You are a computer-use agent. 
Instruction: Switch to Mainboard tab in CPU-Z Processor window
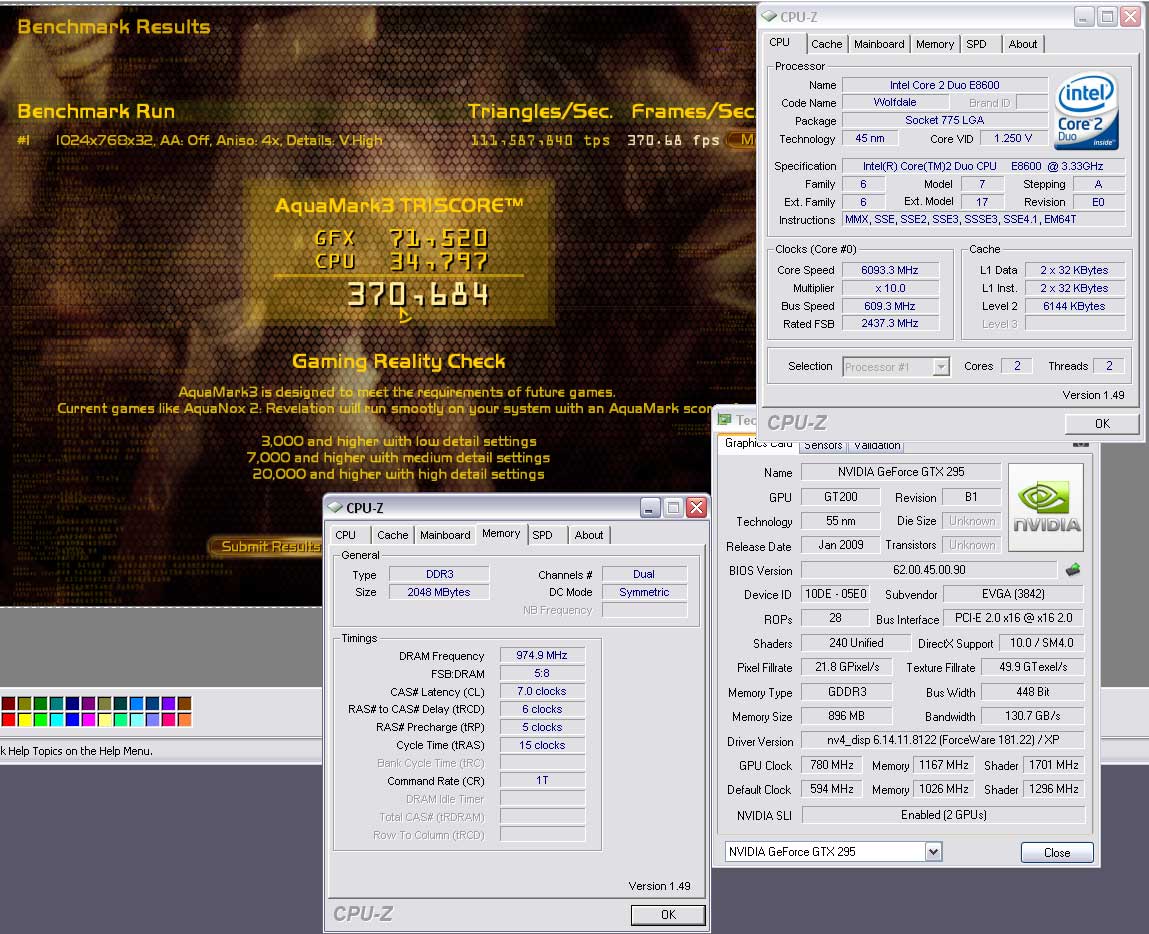[x=879, y=44]
